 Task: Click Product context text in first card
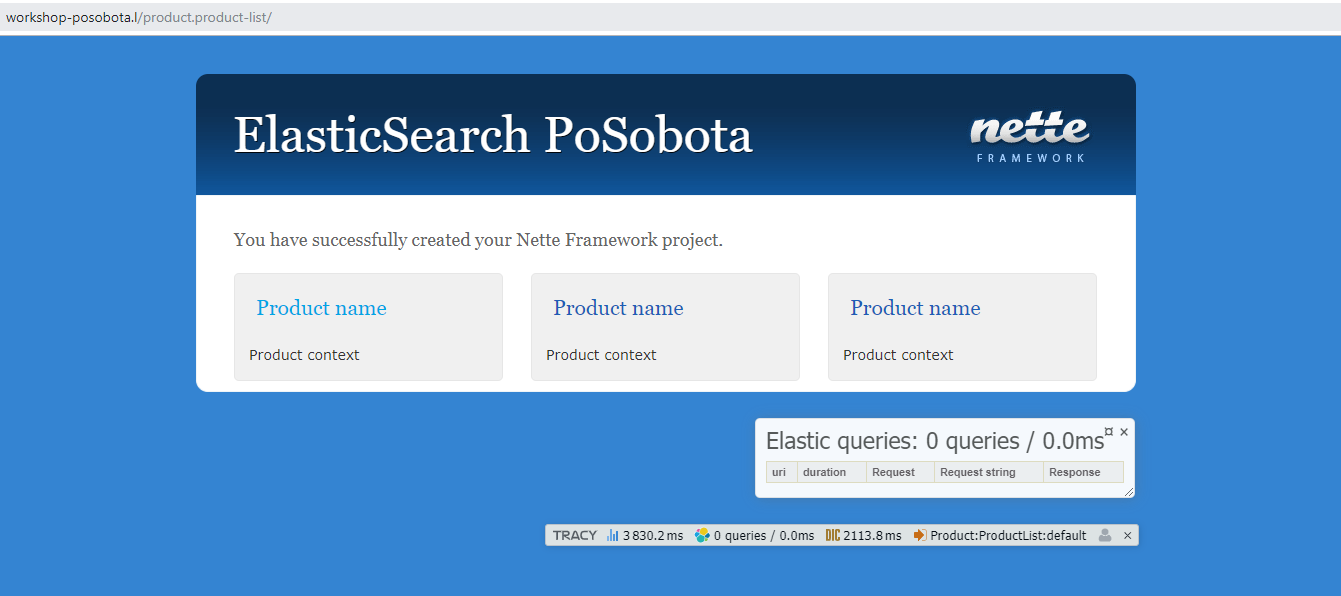click(304, 355)
